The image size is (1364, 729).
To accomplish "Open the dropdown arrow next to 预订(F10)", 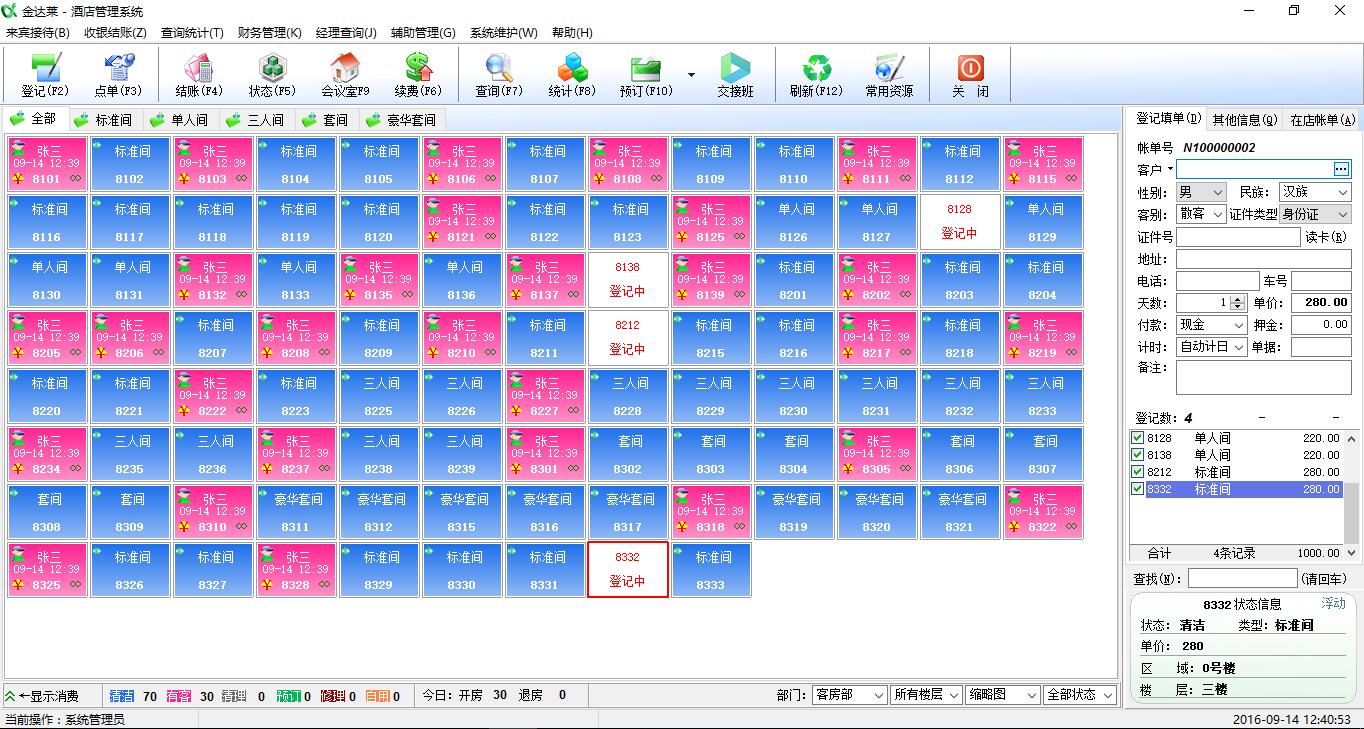I will click(691, 75).
